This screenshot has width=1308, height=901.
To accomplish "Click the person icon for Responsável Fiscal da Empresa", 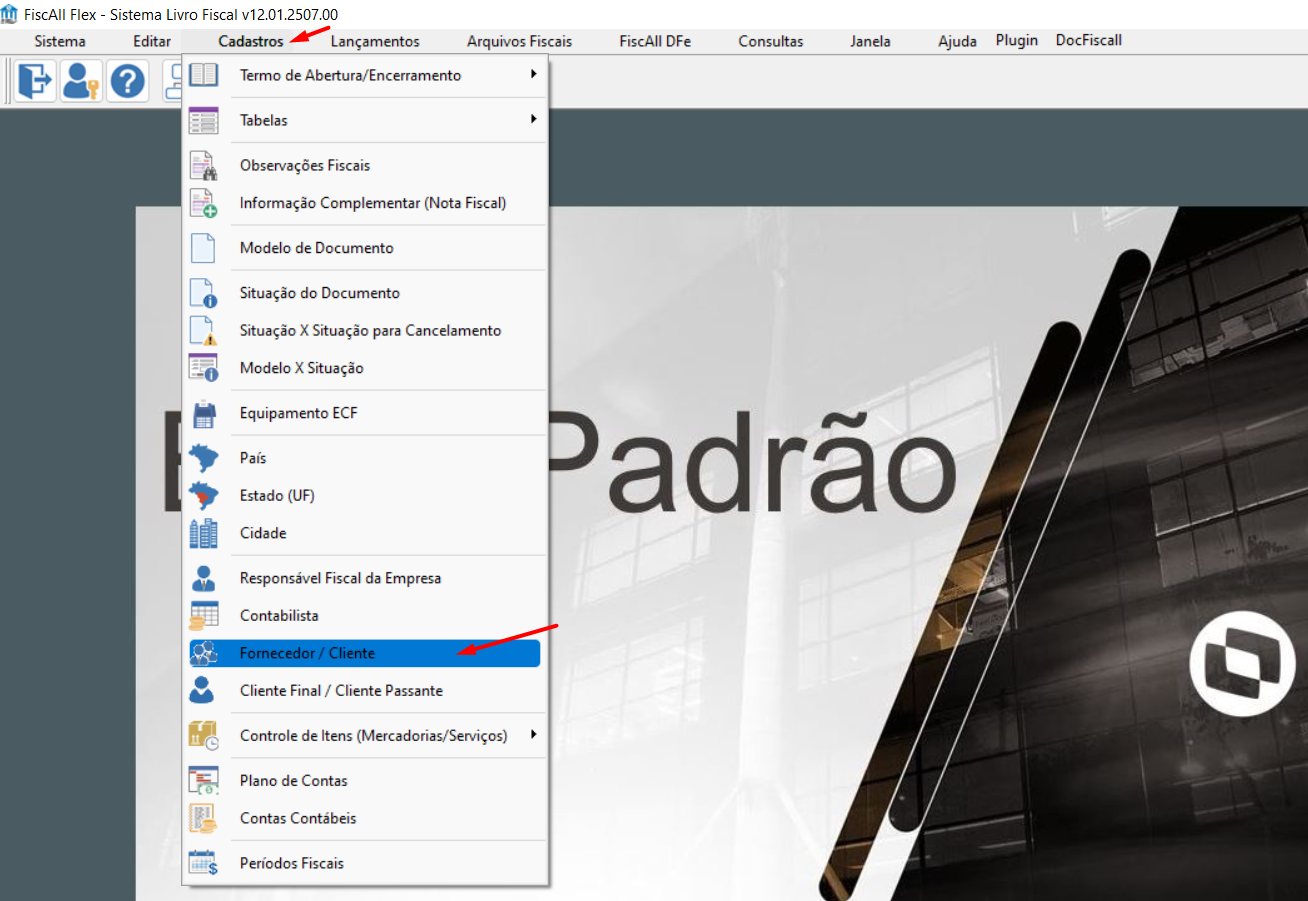I will 204,578.
